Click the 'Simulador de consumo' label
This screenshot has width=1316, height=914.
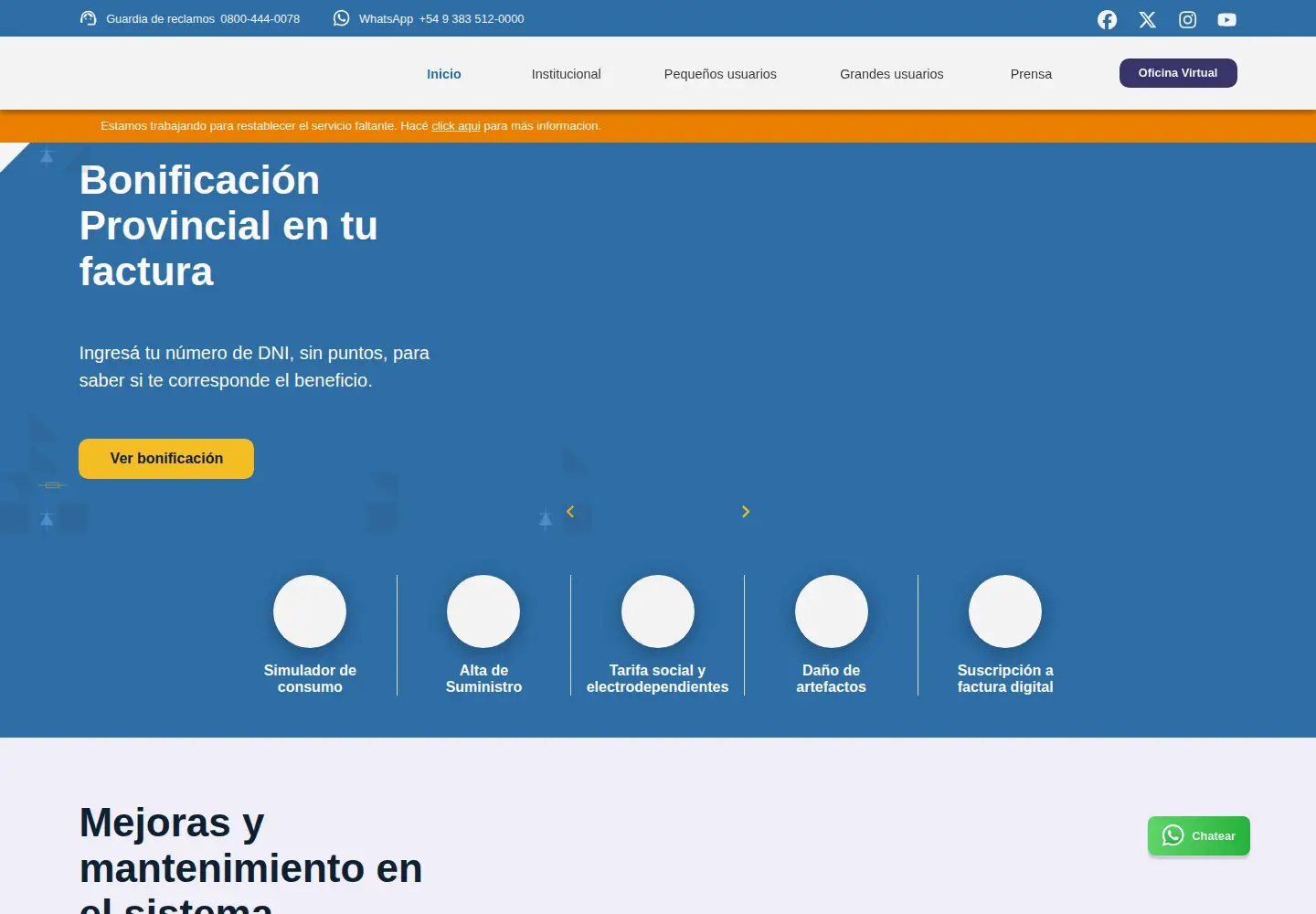(310, 678)
